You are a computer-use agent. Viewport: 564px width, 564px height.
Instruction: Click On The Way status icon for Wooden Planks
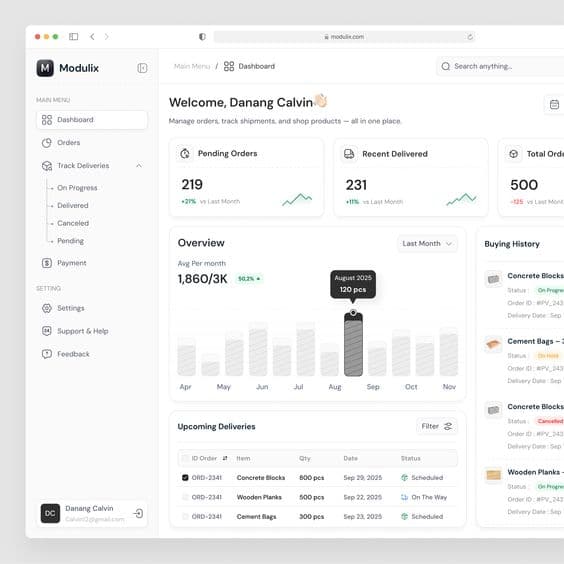click(x=404, y=497)
